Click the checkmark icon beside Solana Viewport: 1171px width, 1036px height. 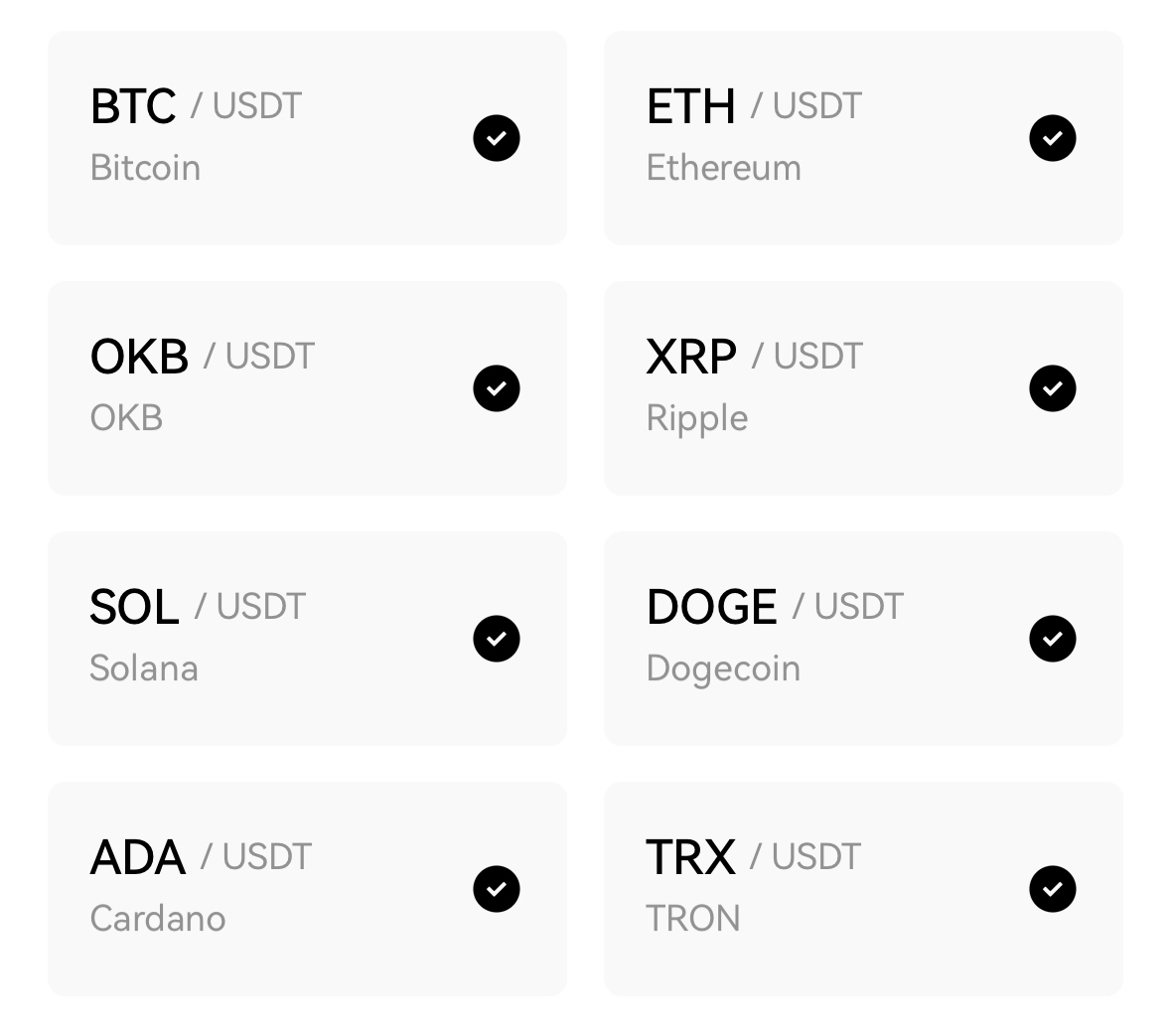point(497,639)
